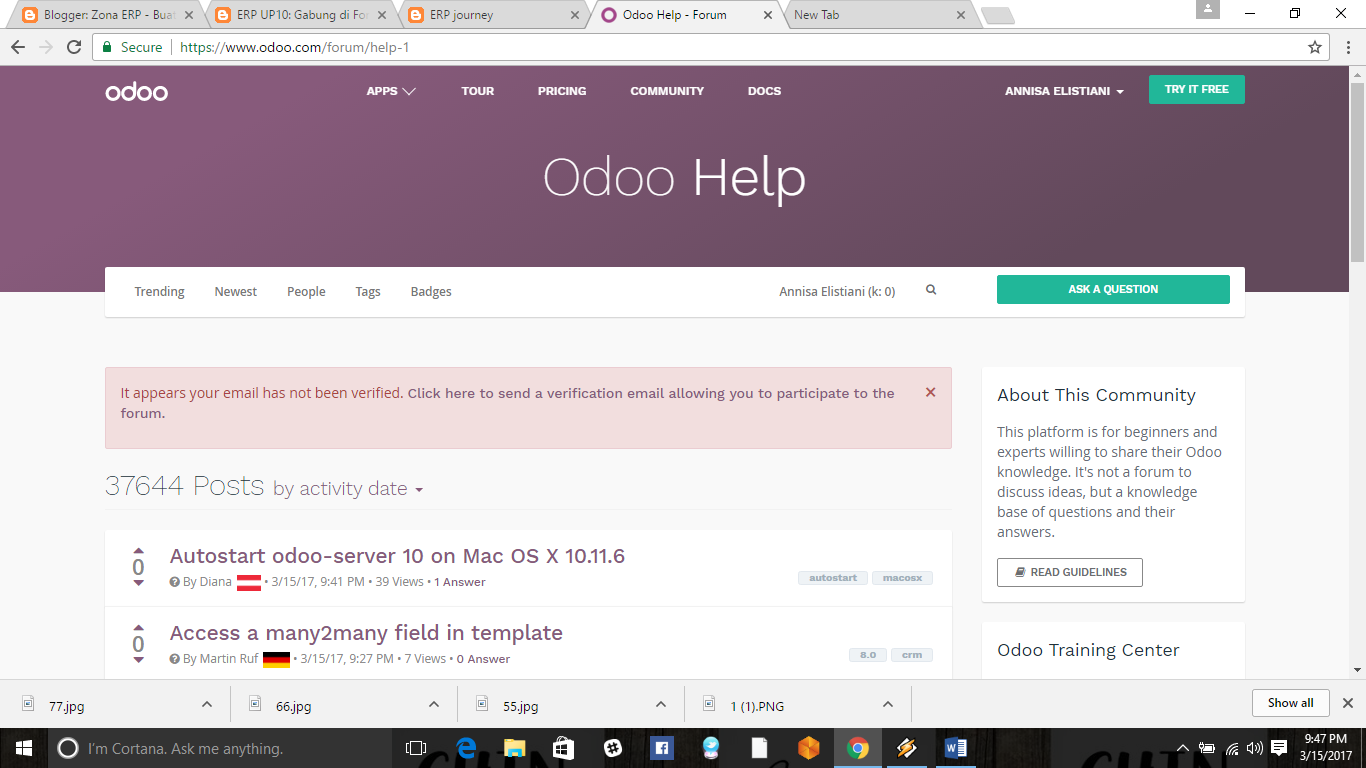Switch to the New Tab browser tab
The image size is (1366, 768).
point(878,15)
